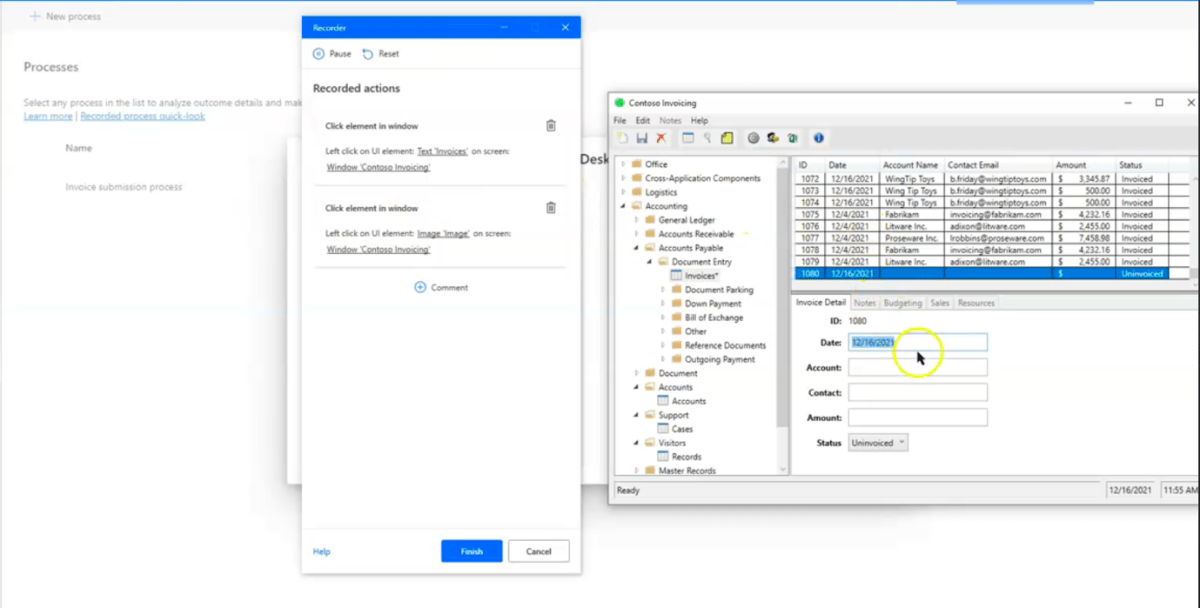This screenshot has height=608, width=1200.
Task: Open the File menu in Contoso Invoicing
Action: tap(620, 120)
